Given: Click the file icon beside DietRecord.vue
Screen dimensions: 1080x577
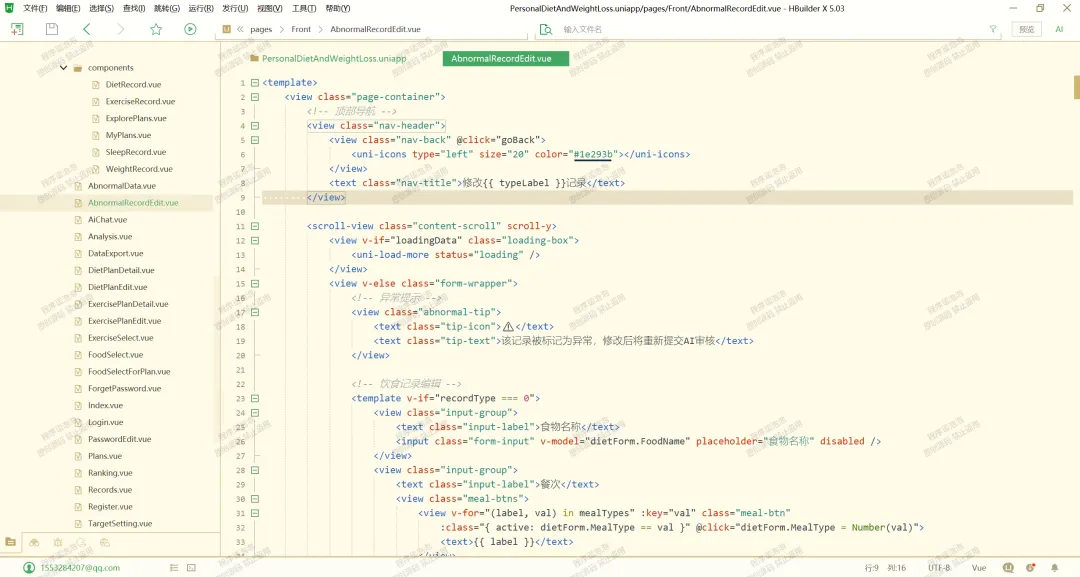Looking at the screenshot, I should click(96, 85).
